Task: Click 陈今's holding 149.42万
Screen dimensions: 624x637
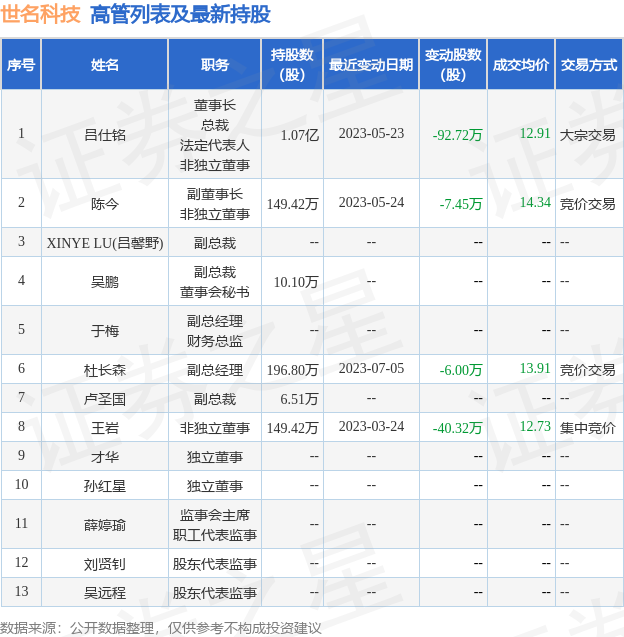Action: tap(292, 204)
